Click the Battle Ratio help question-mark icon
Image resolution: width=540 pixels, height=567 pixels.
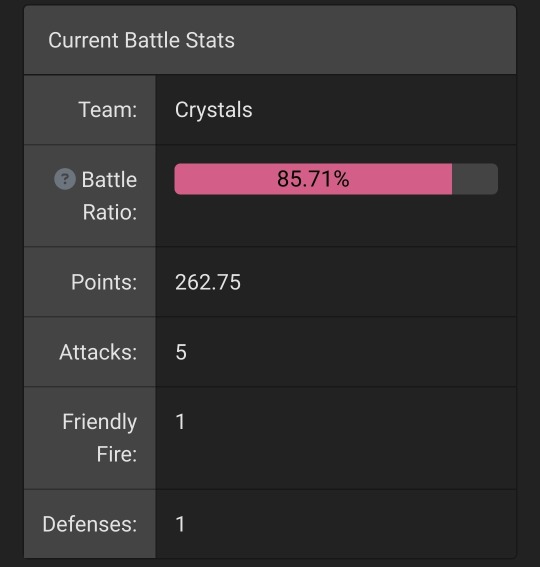click(65, 179)
